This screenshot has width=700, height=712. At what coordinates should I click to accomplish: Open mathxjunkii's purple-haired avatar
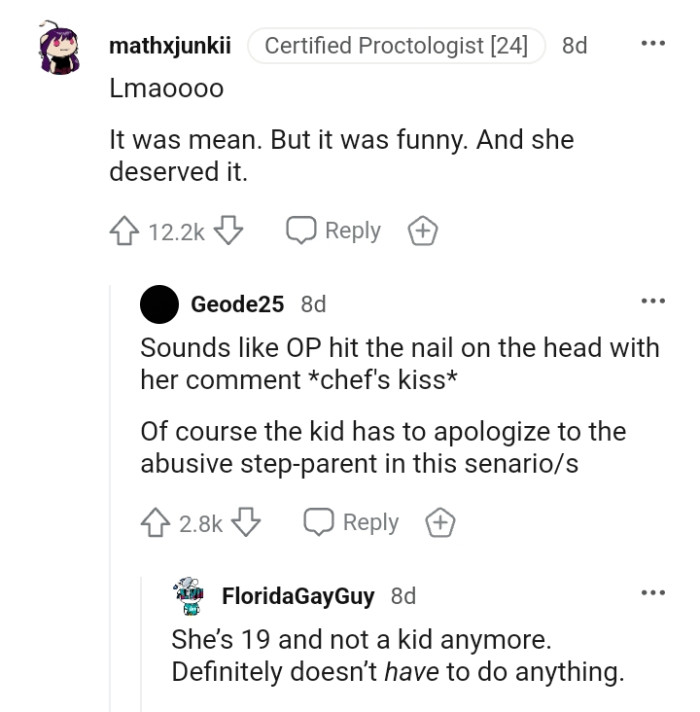point(59,50)
